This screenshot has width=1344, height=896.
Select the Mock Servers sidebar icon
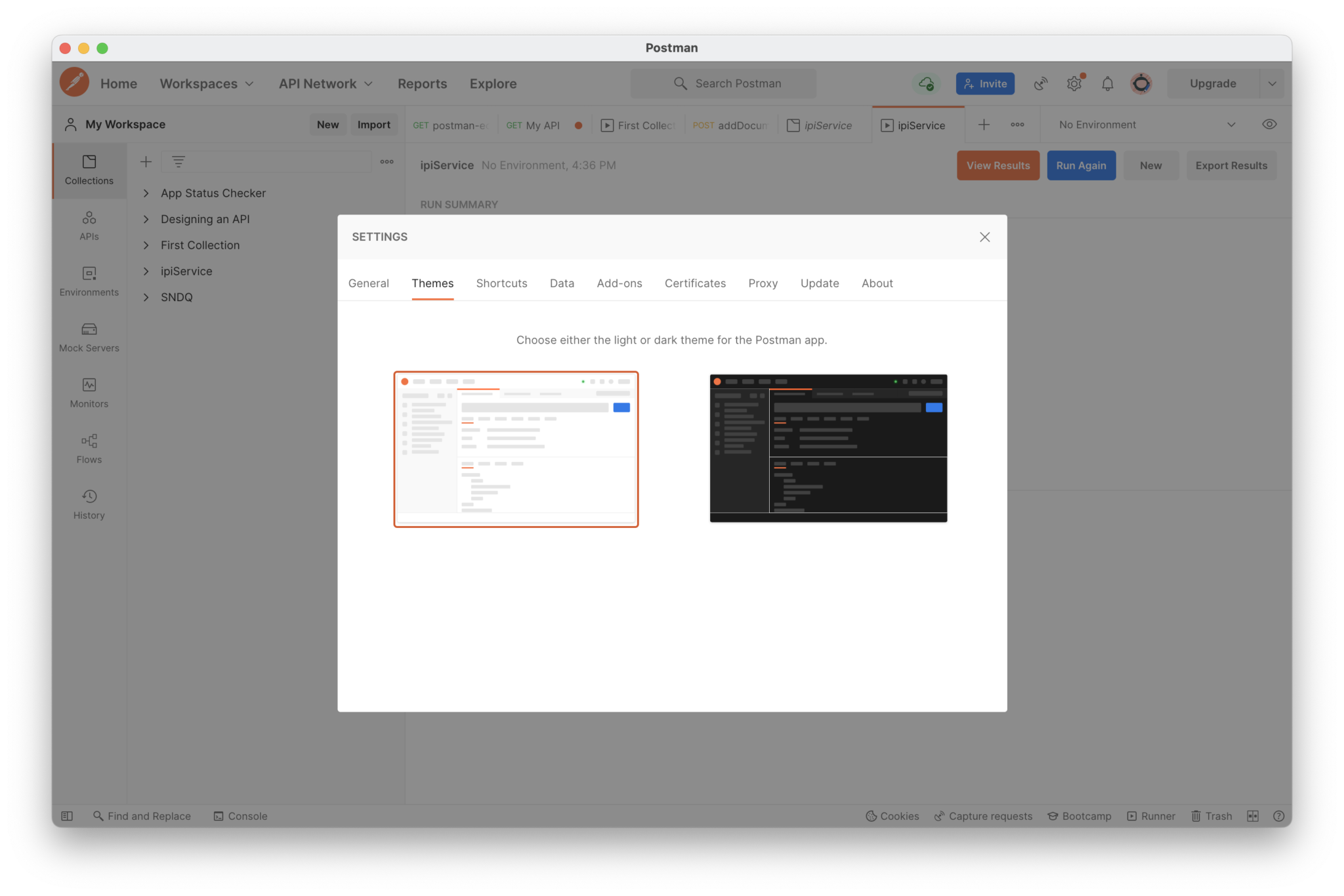tap(89, 336)
